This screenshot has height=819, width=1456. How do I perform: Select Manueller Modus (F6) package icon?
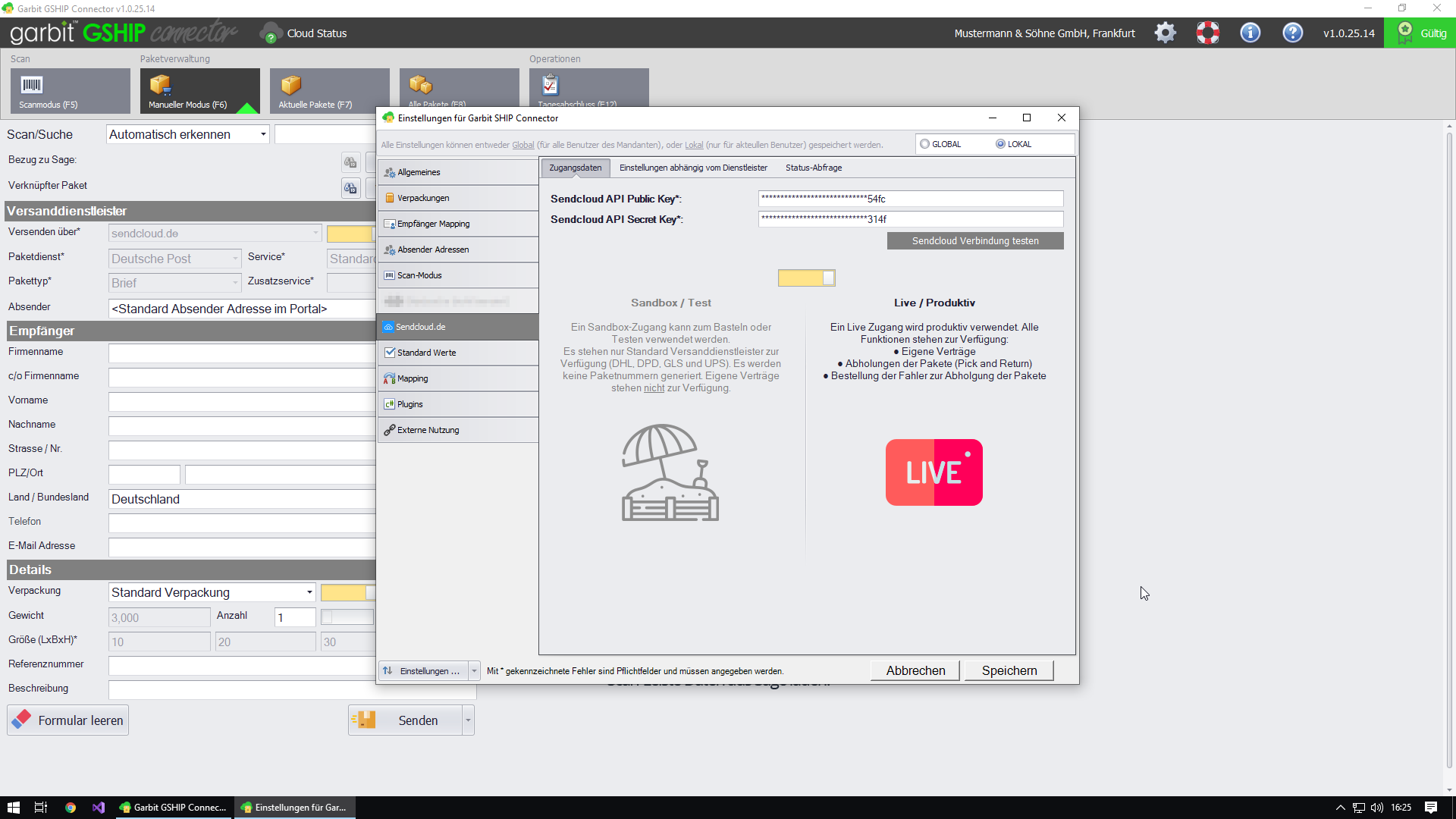(x=161, y=84)
